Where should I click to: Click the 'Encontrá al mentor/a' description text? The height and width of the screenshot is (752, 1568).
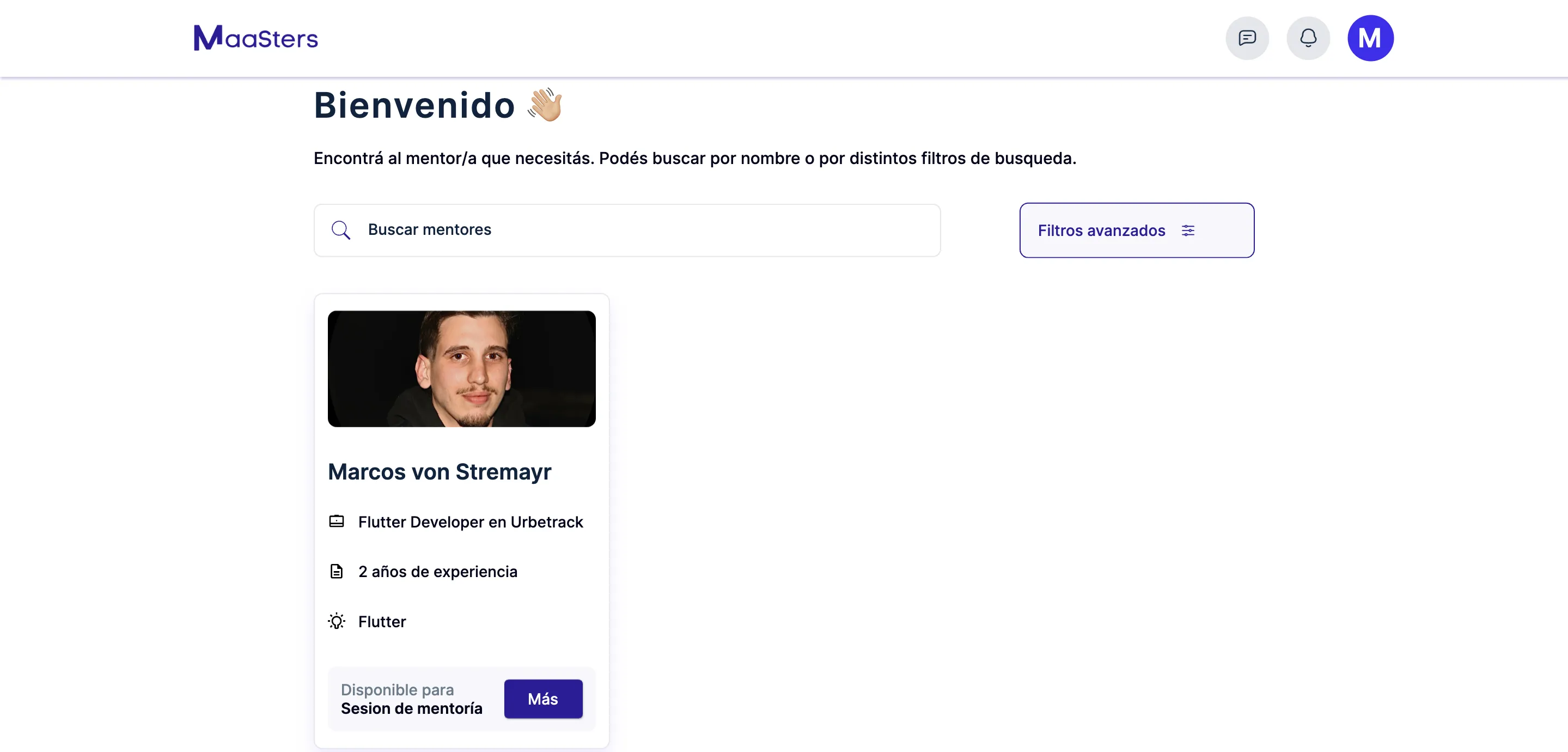[694, 159]
